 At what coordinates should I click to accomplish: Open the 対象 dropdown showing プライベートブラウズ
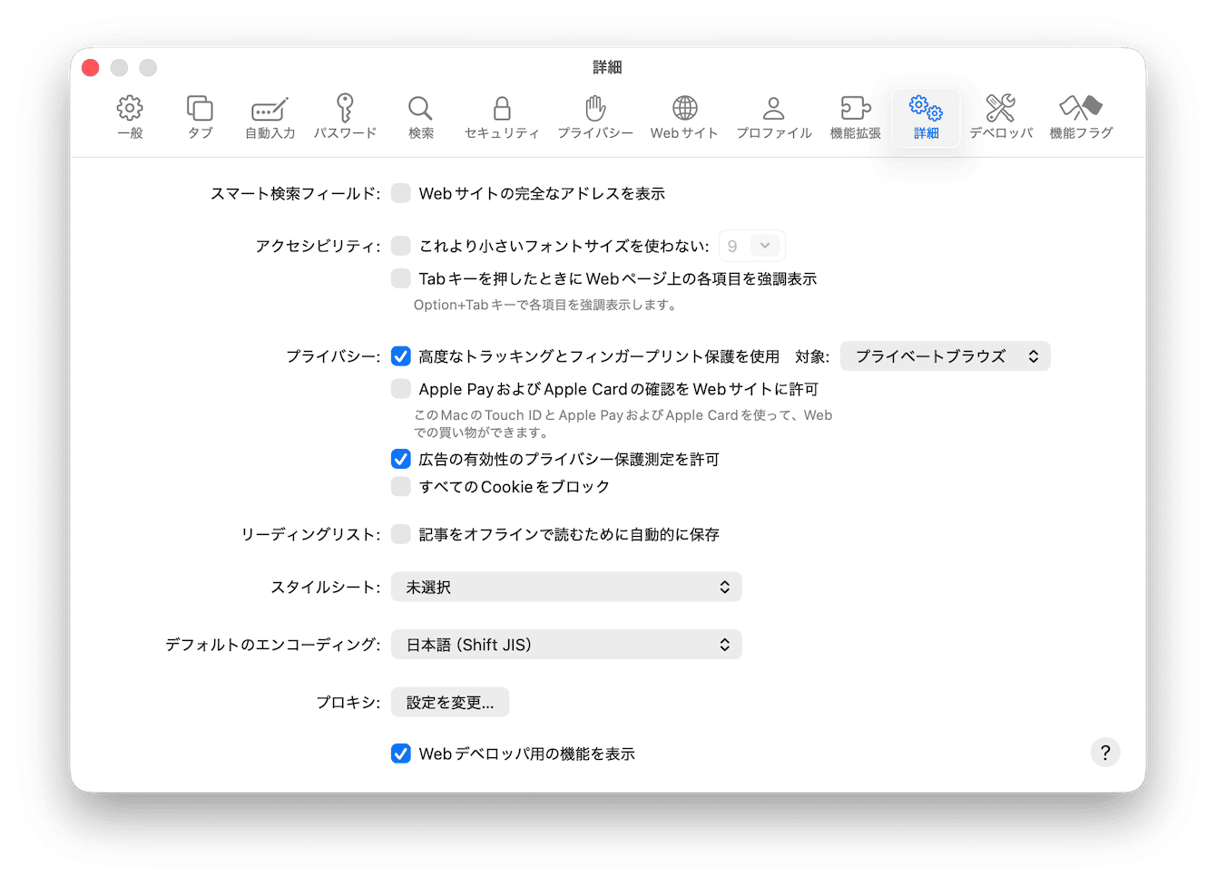tap(945, 355)
